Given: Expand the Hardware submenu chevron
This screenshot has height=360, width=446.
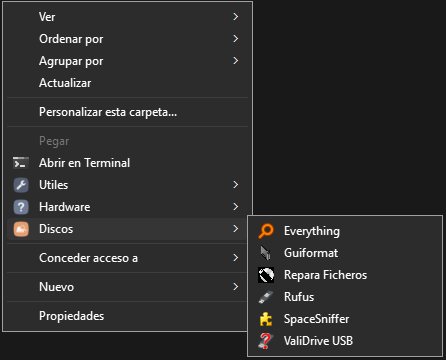Looking at the screenshot, I should tap(236, 207).
